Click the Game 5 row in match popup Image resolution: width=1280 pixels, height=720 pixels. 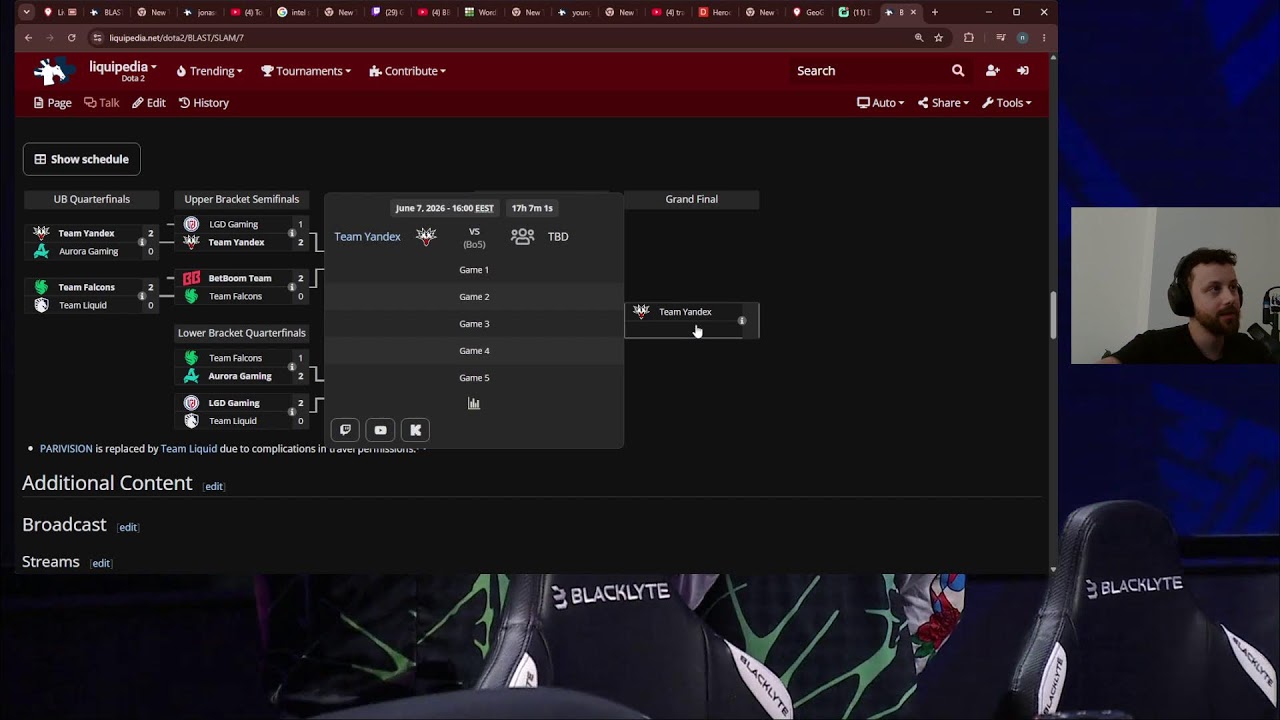(x=474, y=378)
